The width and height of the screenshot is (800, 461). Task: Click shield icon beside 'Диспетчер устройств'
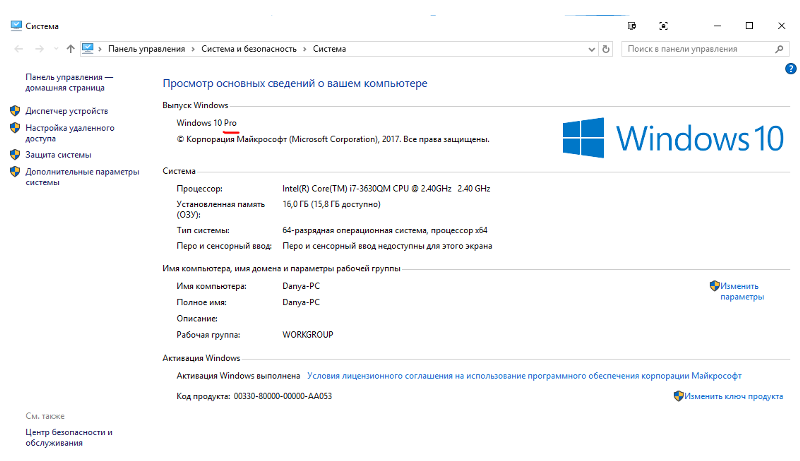coord(15,110)
